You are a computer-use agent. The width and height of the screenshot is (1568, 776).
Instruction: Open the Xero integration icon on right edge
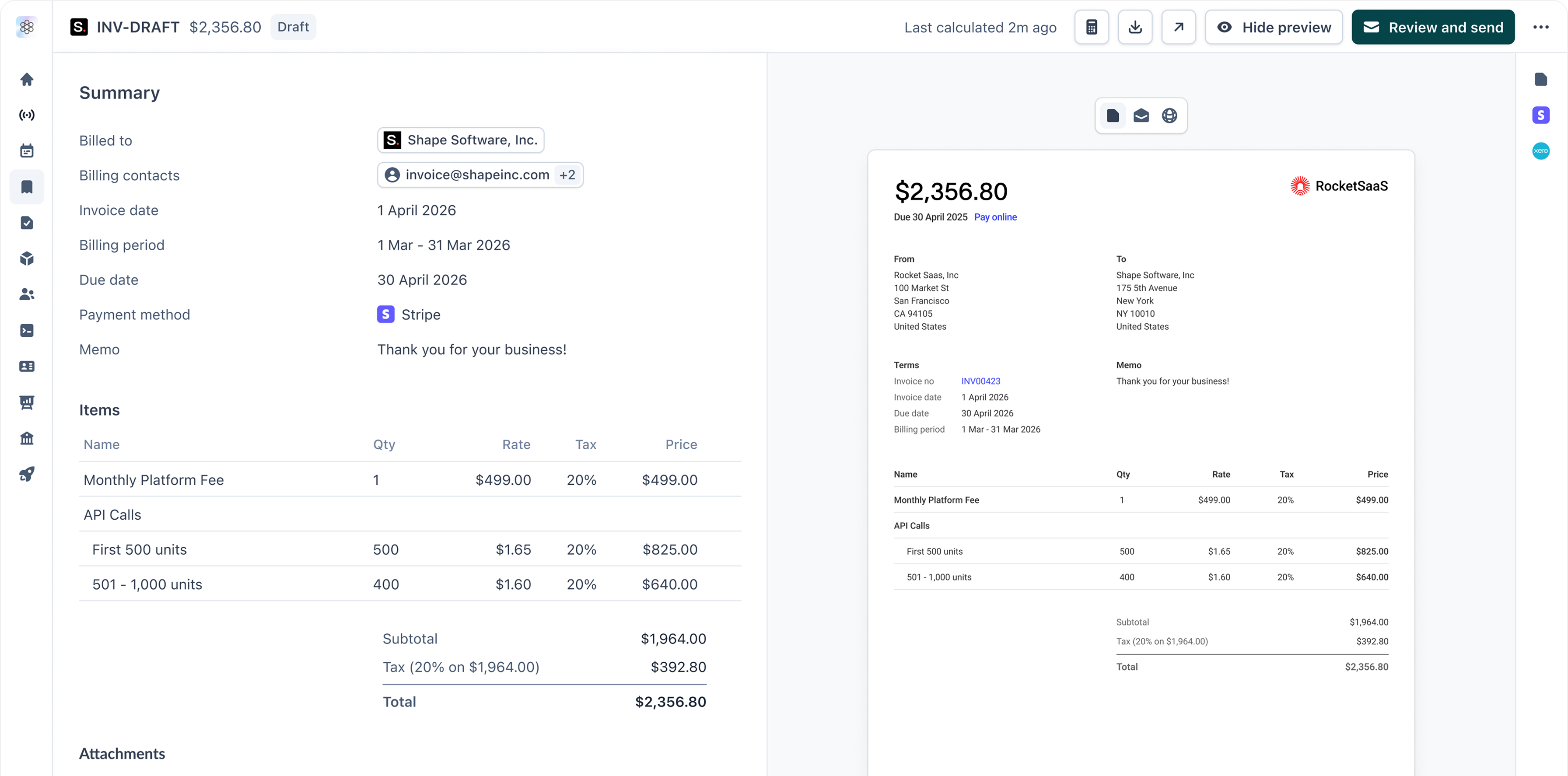click(x=1541, y=151)
